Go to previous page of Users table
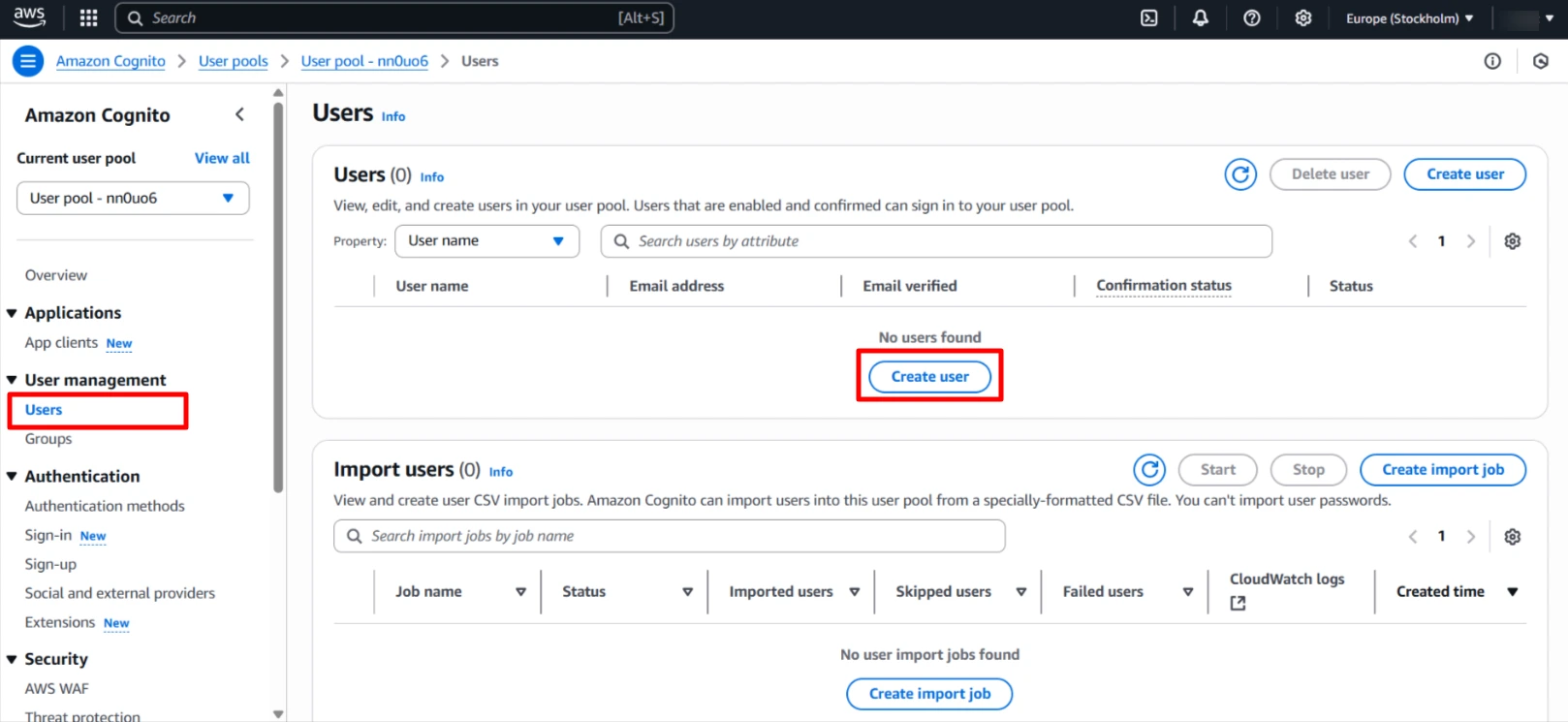The height and width of the screenshot is (722, 1568). [1413, 241]
